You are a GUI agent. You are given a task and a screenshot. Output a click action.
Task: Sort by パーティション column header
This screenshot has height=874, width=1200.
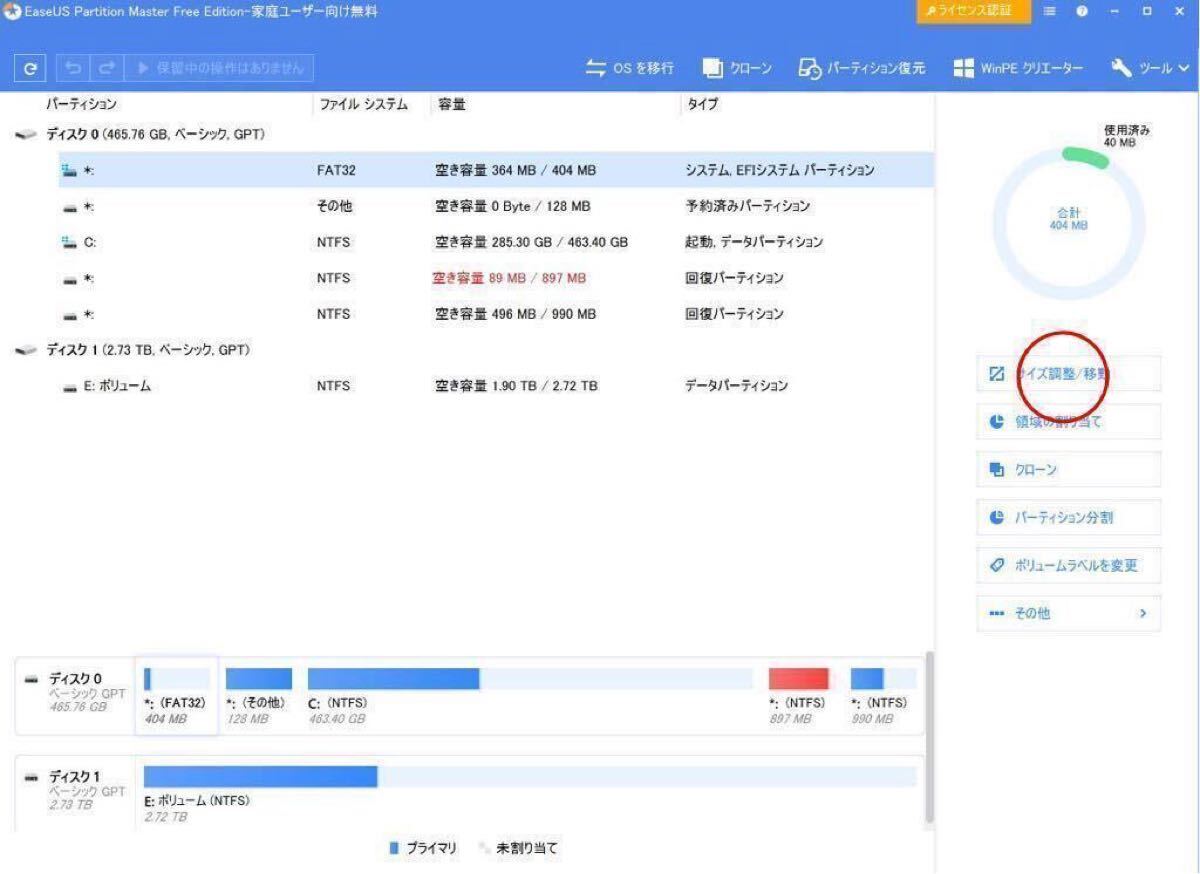pos(81,104)
